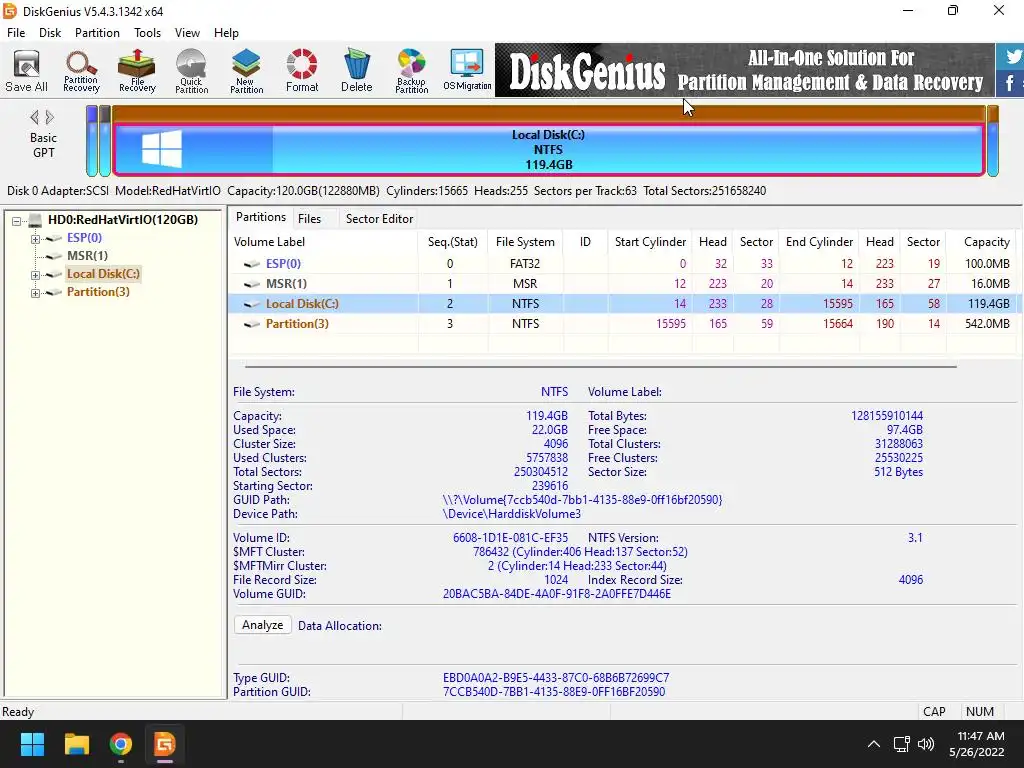
Task: Expand the Partition(3) tree node
Action: [35, 293]
